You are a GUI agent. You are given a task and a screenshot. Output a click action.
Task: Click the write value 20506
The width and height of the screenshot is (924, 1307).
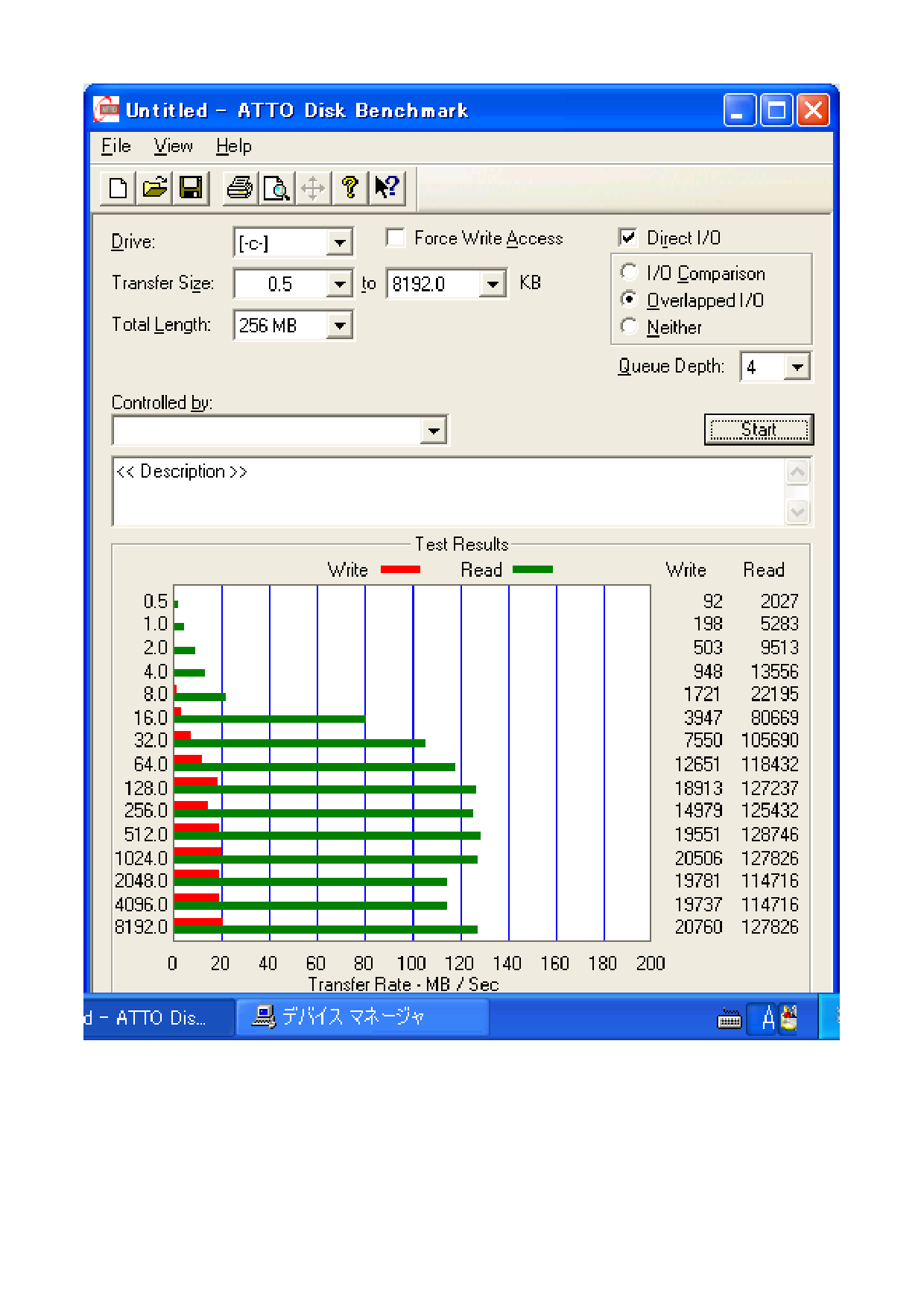tap(699, 858)
